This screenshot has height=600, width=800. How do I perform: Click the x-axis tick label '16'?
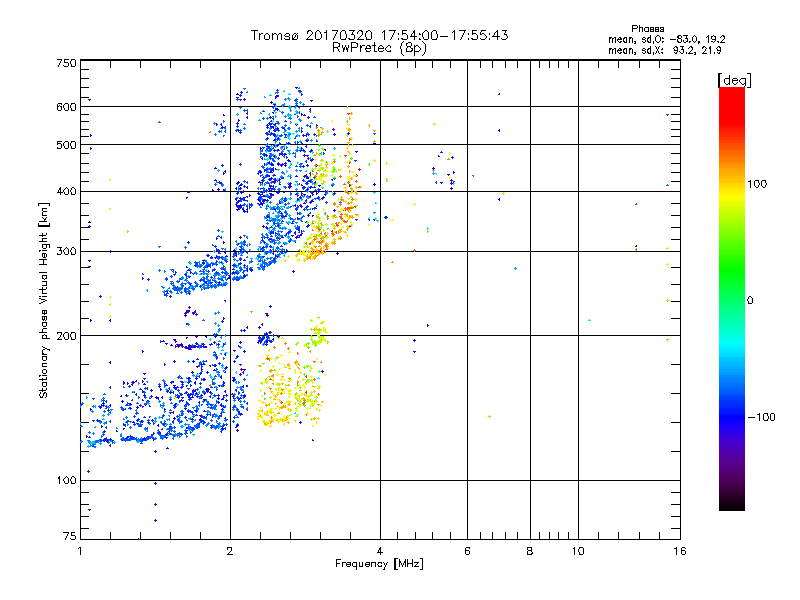coord(680,551)
